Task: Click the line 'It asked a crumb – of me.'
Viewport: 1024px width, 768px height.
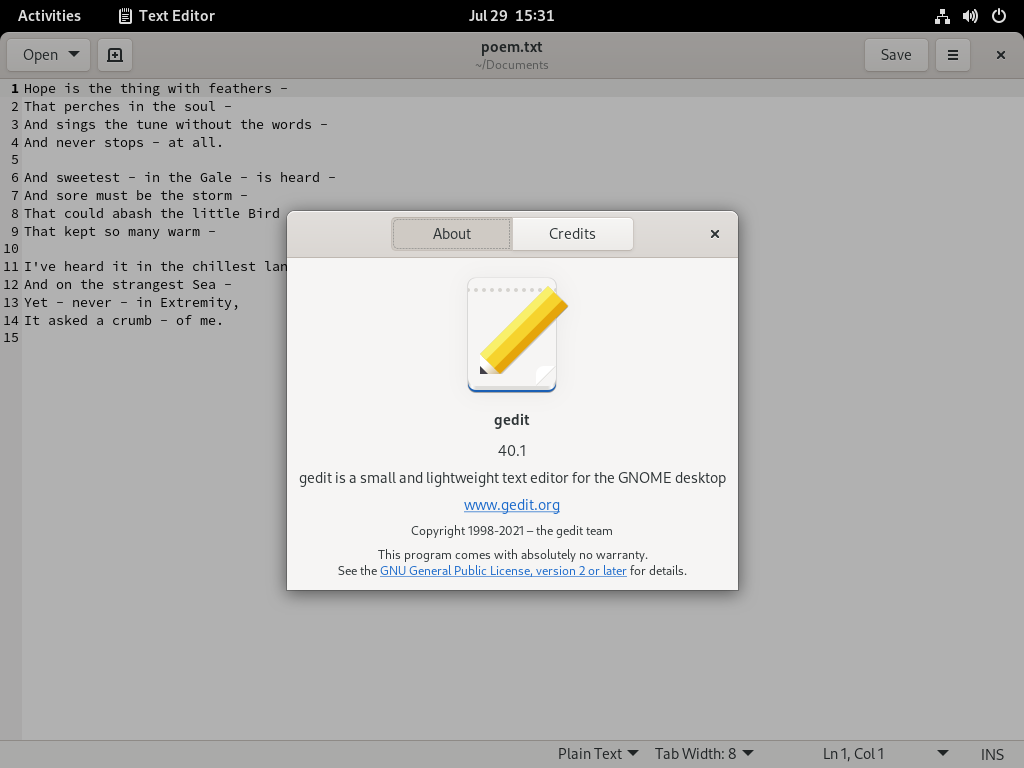Action: [123, 320]
